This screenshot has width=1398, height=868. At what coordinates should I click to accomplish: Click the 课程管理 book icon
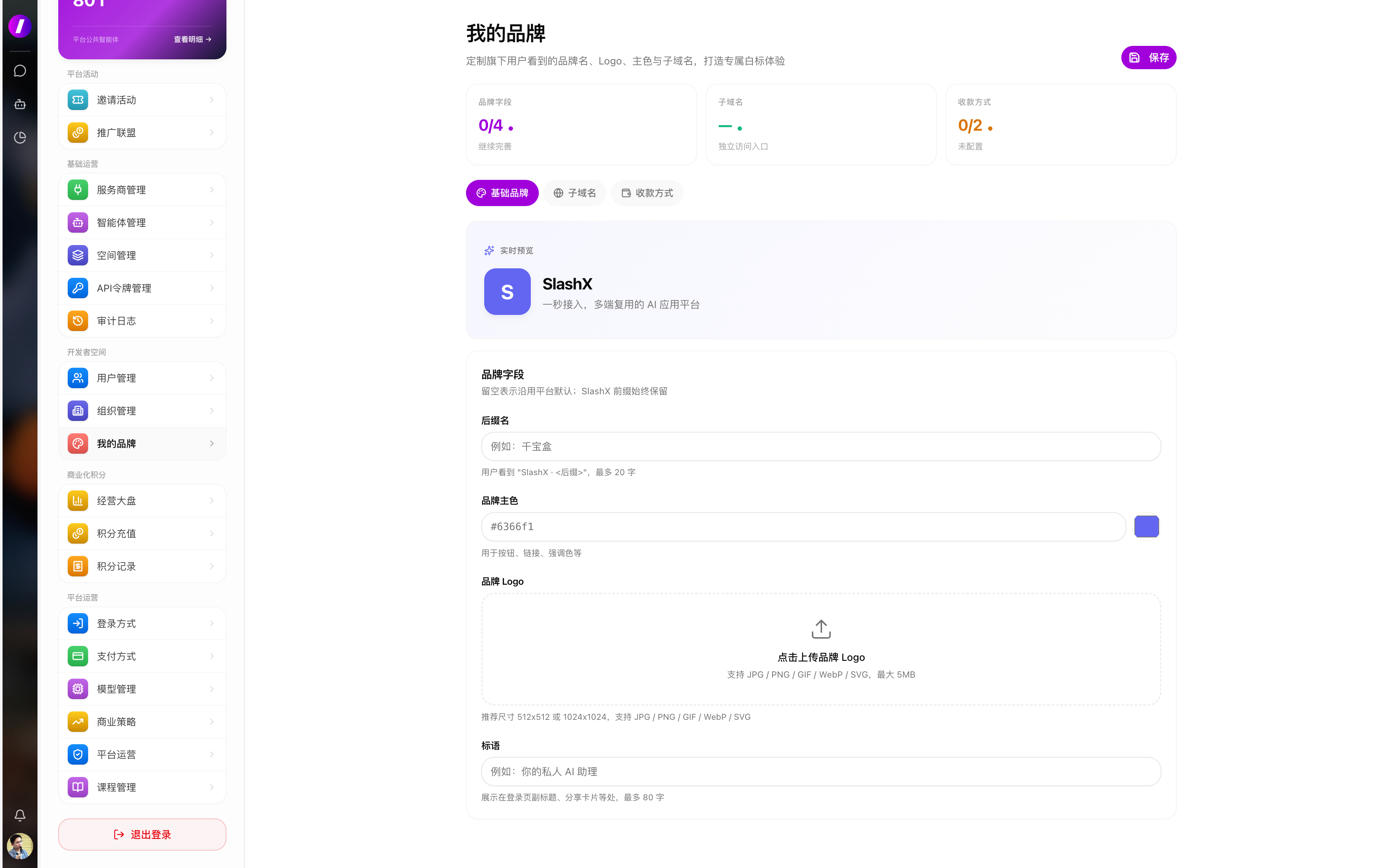[x=78, y=788]
